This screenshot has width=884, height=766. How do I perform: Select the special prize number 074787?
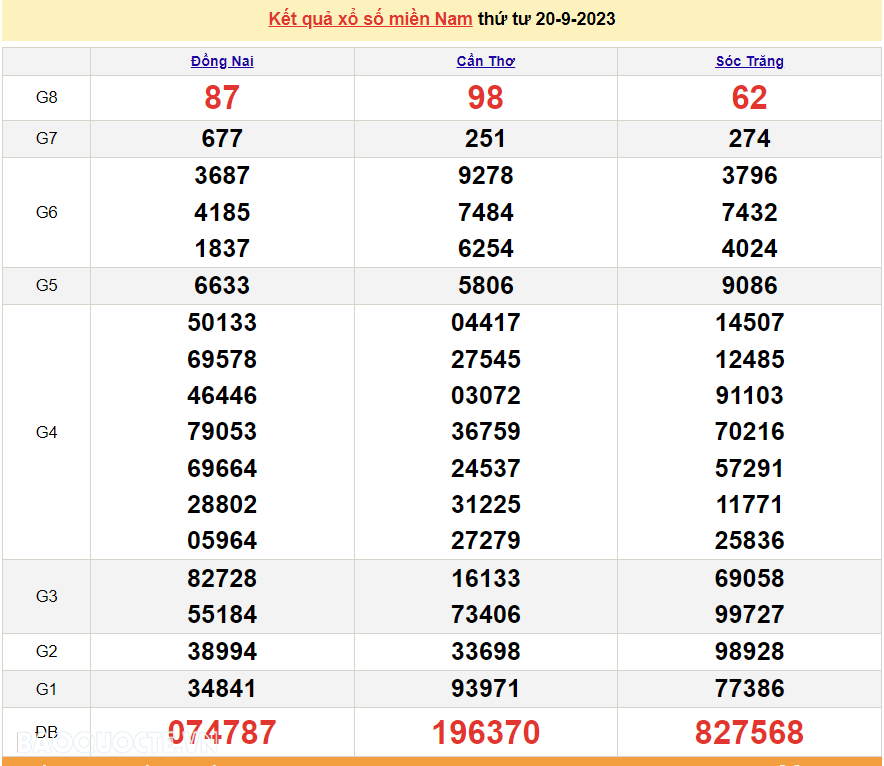pos(222,733)
